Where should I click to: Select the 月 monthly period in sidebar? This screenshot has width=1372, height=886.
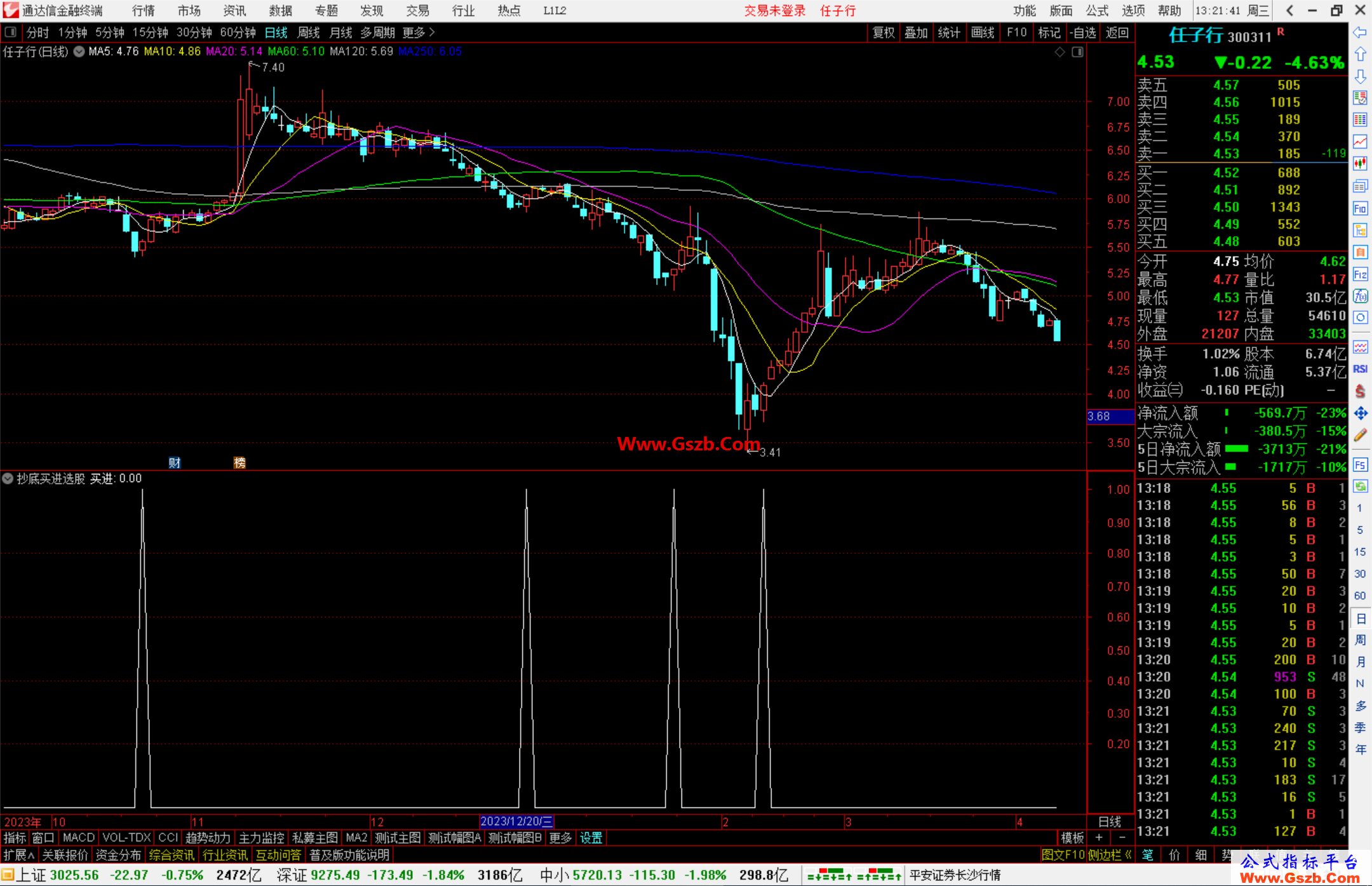click(x=1360, y=662)
